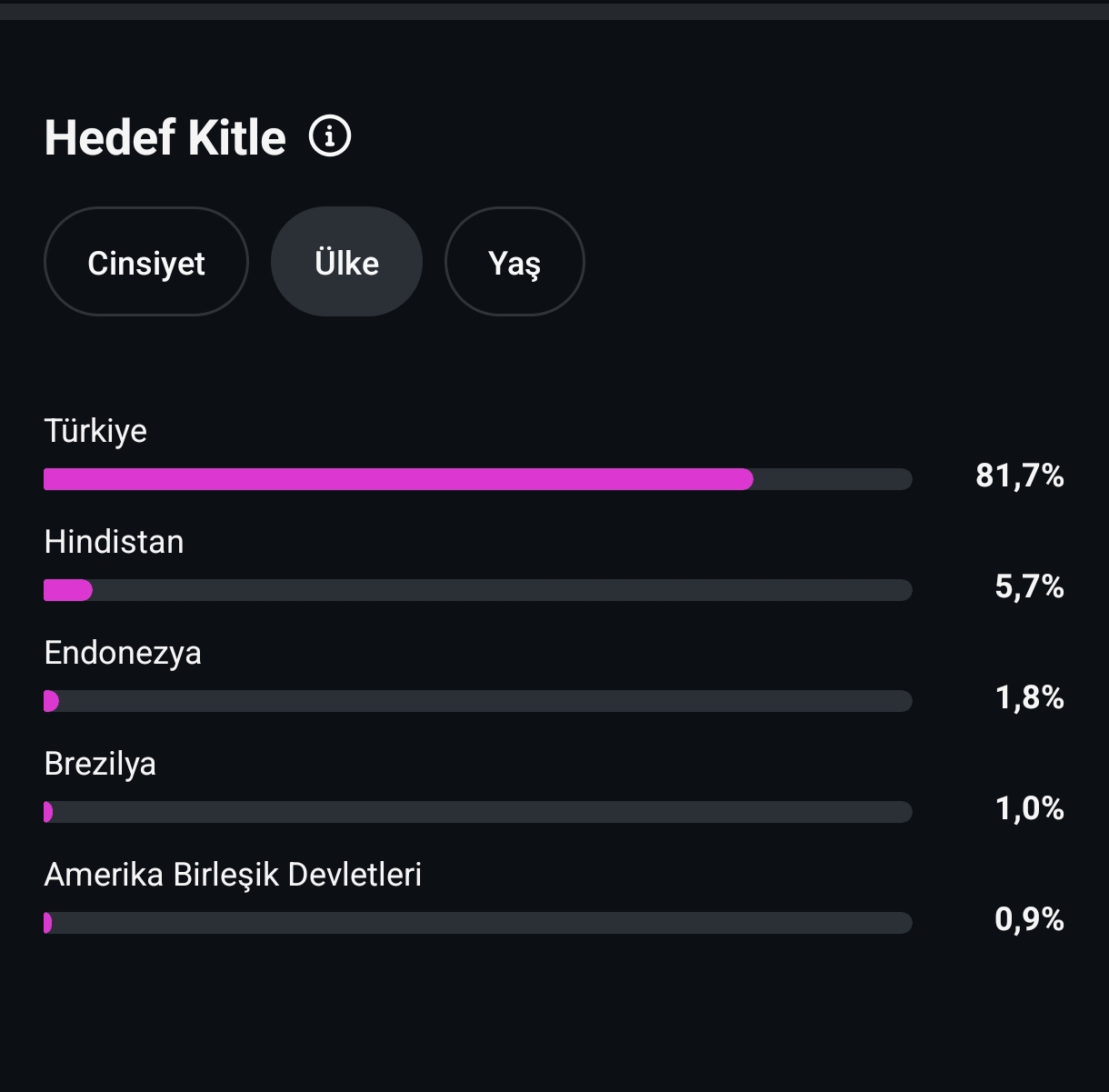Image resolution: width=1109 pixels, height=1092 pixels.
Task: Select the Ülke tab
Action: tap(346, 262)
